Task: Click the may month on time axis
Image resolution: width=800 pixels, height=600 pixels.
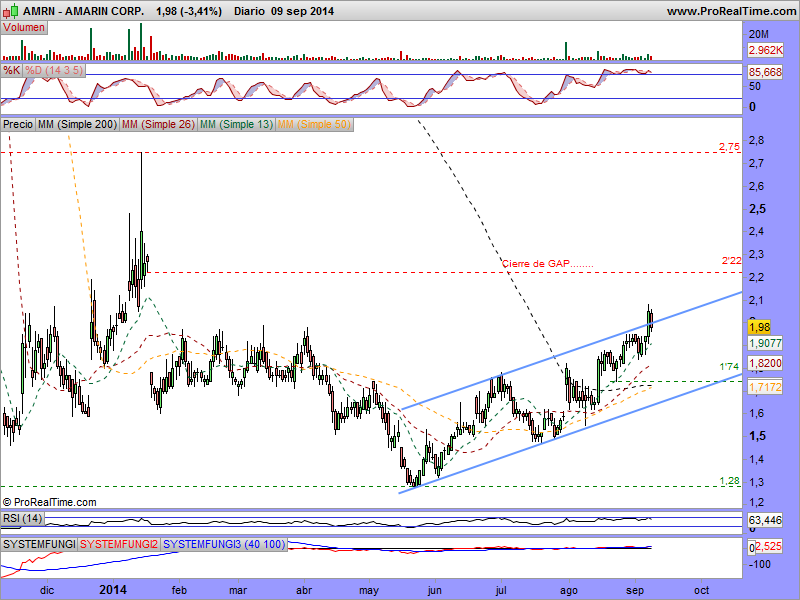Action: click(x=369, y=591)
